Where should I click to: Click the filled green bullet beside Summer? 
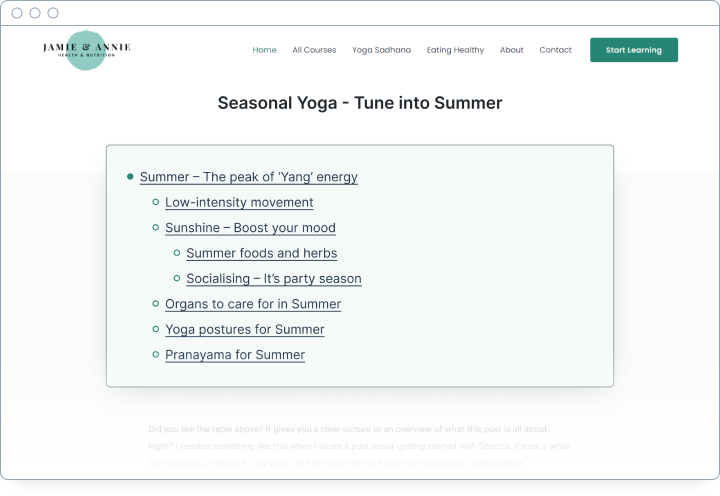[130, 177]
